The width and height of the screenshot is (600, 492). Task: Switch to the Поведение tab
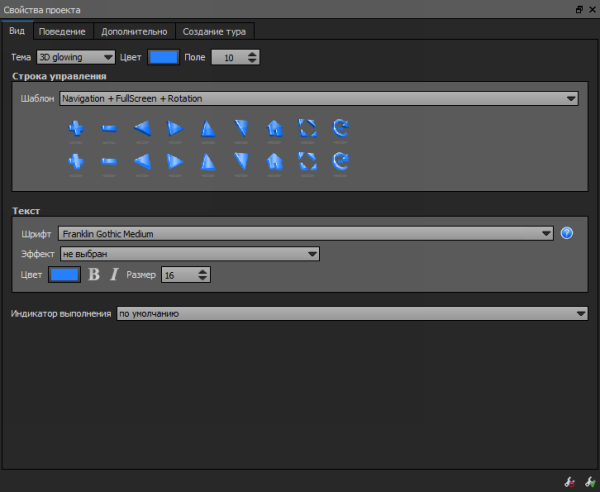coord(64,31)
